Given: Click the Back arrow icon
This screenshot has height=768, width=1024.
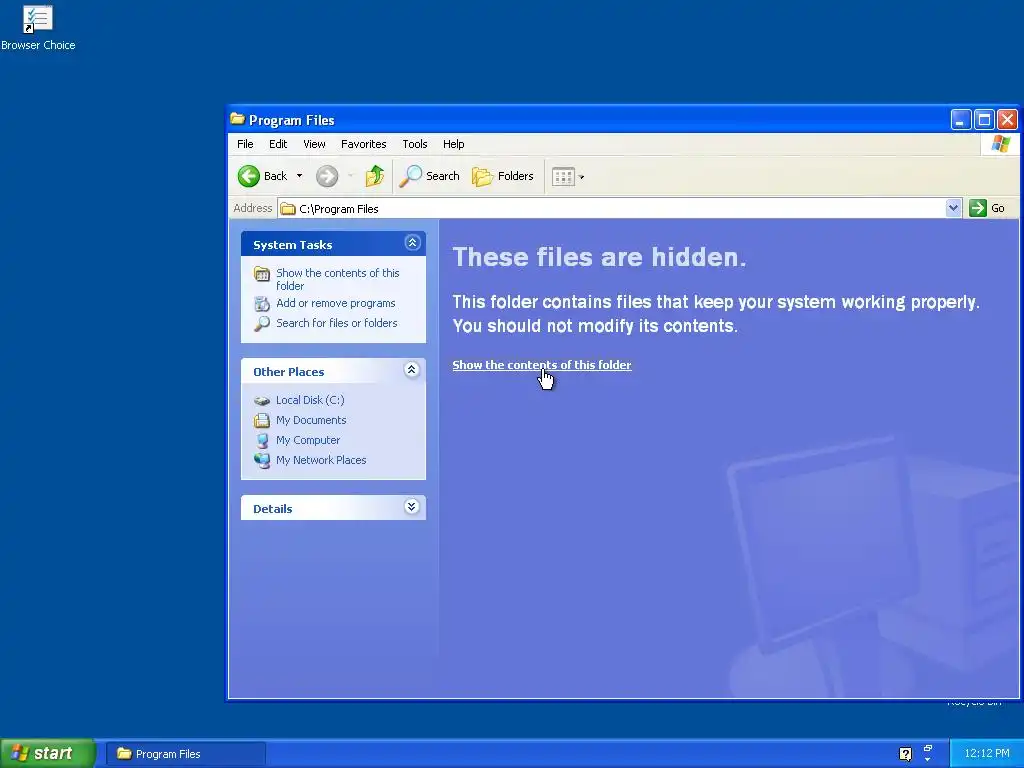Looking at the screenshot, I should point(249,176).
